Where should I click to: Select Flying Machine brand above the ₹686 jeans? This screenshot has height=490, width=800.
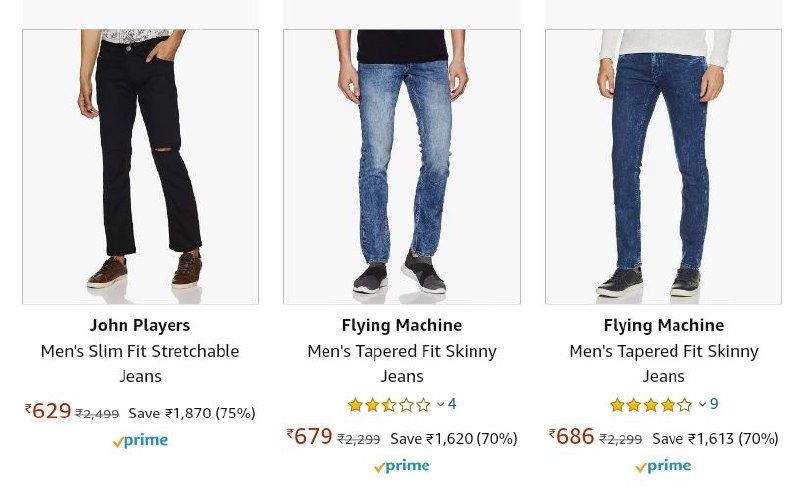click(664, 325)
